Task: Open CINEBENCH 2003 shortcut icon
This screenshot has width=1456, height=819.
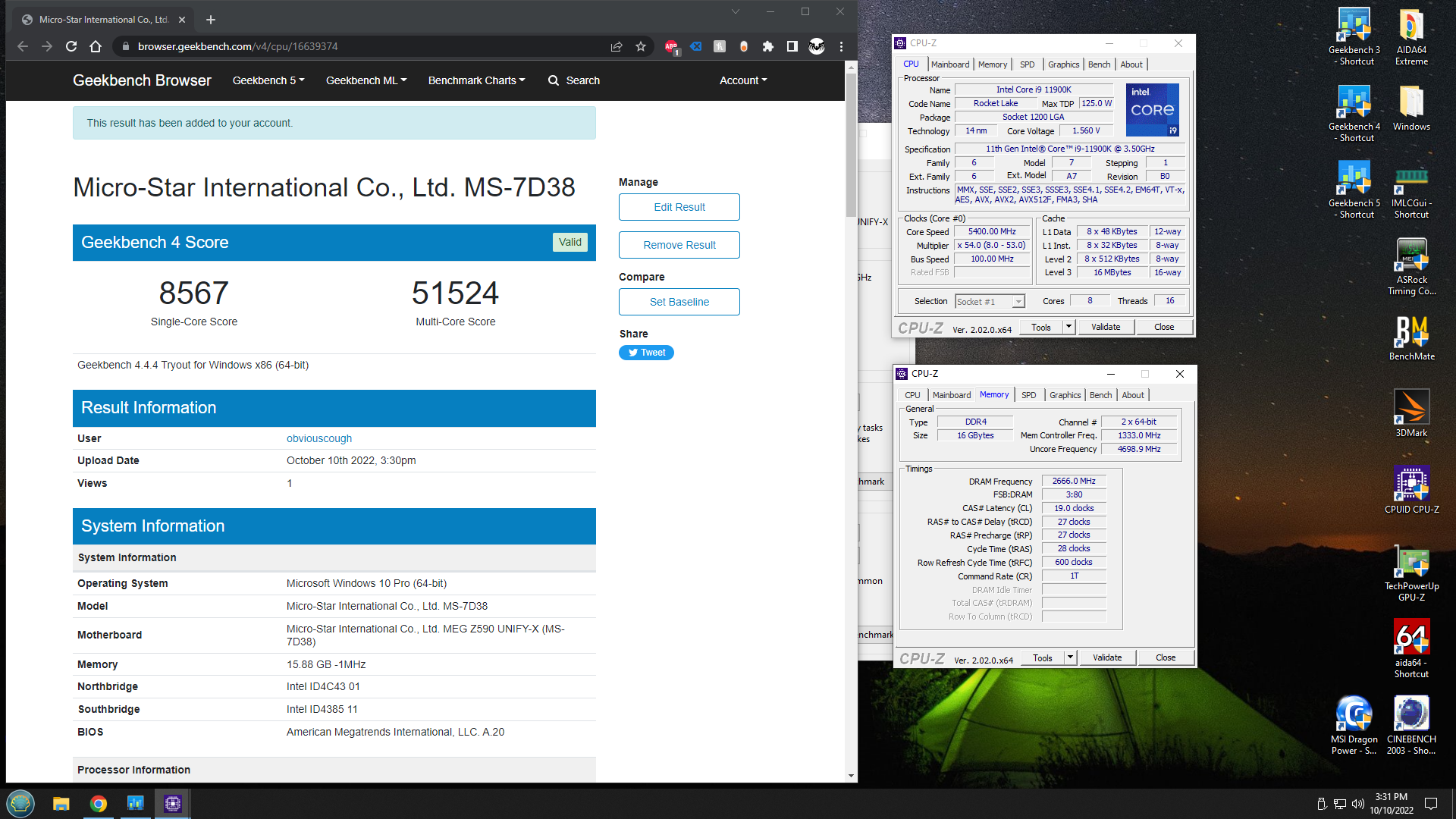Action: point(1411,726)
